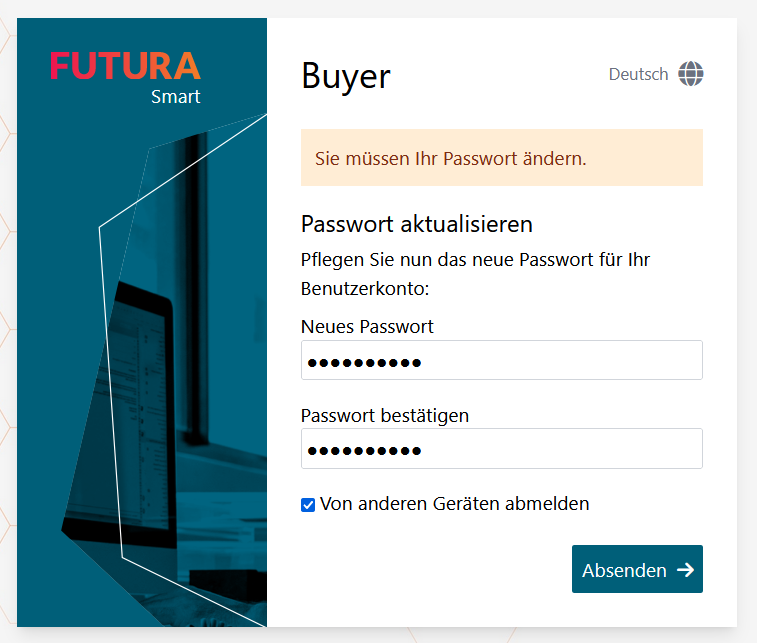
Task: Click the "Neues Passwort" field label
Action: coord(367,326)
